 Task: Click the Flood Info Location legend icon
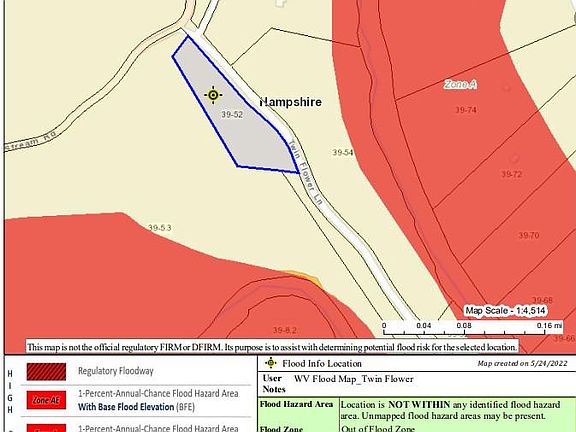click(x=271, y=363)
